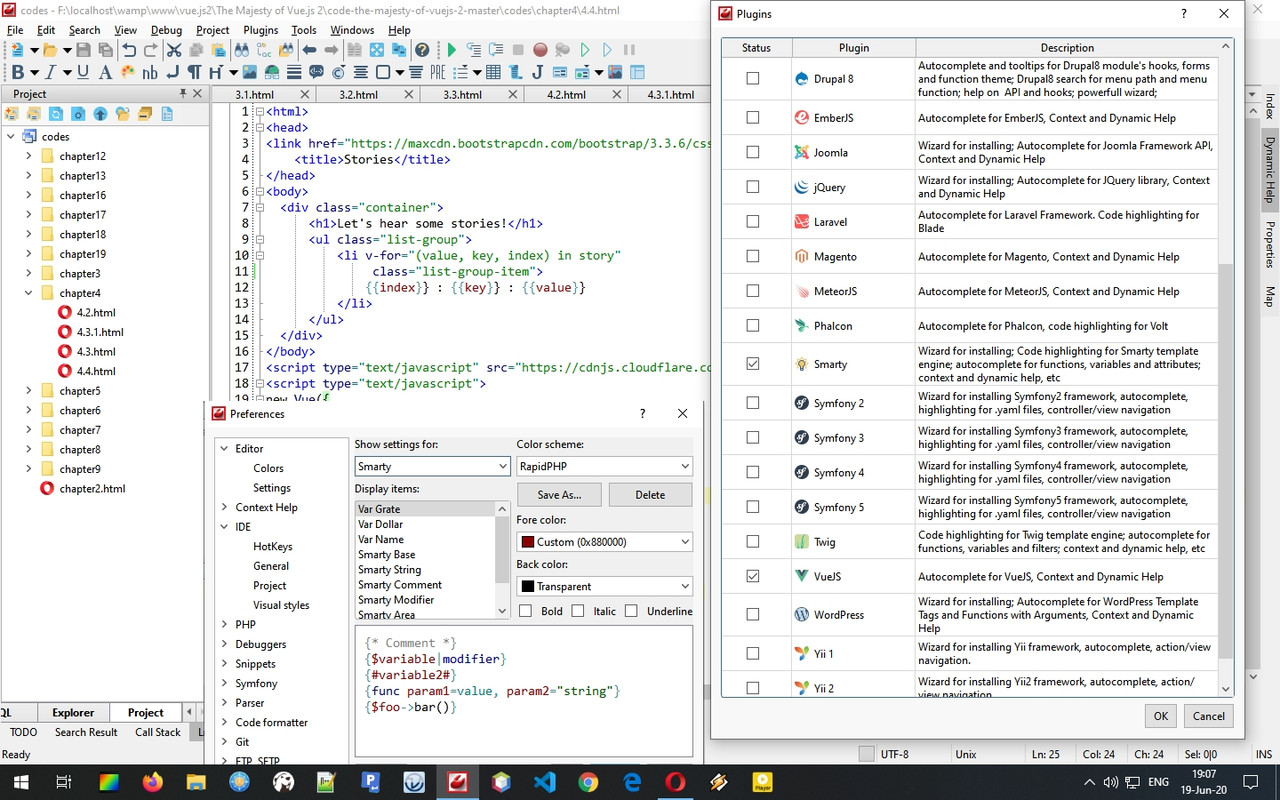Insert preformatted text with the PRE icon
1280x800 pixels.
click(x=437, y=72)
